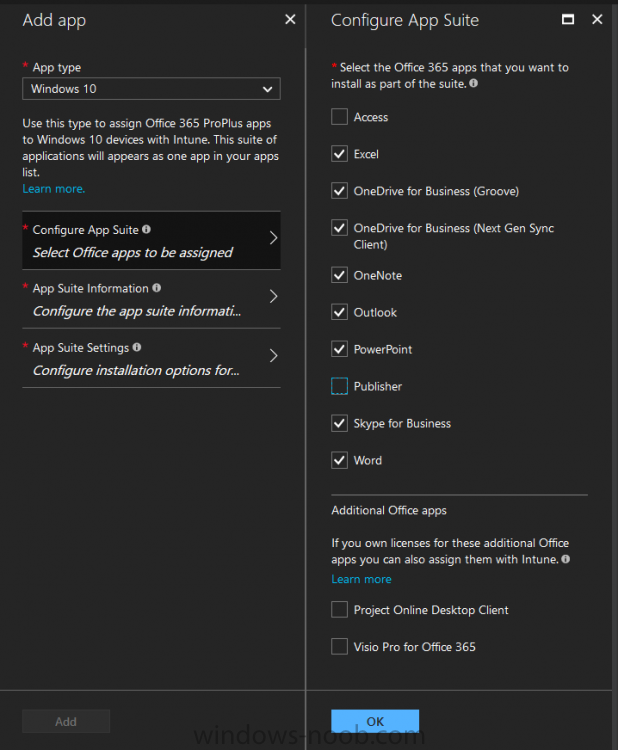Open Learn more under Additional Office apps
This screenshot has height=750, width=618.
click(362, 579)
